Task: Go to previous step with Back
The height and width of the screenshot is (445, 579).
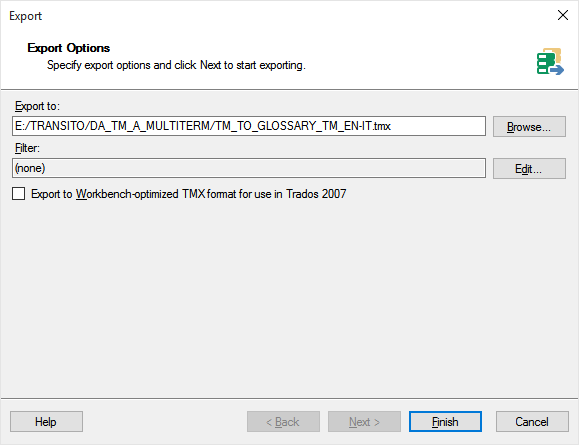Action: tap(283, 421)
